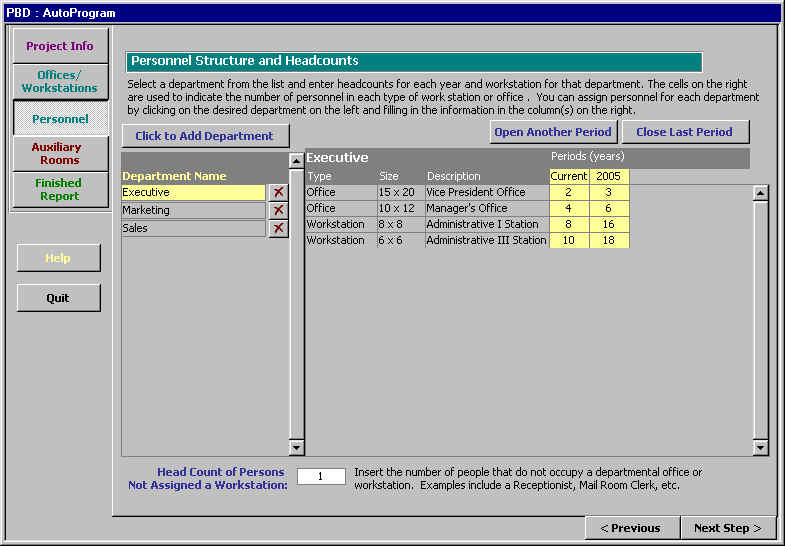Select the Sales department row
The image size is (785, 546).
point(193,228)
